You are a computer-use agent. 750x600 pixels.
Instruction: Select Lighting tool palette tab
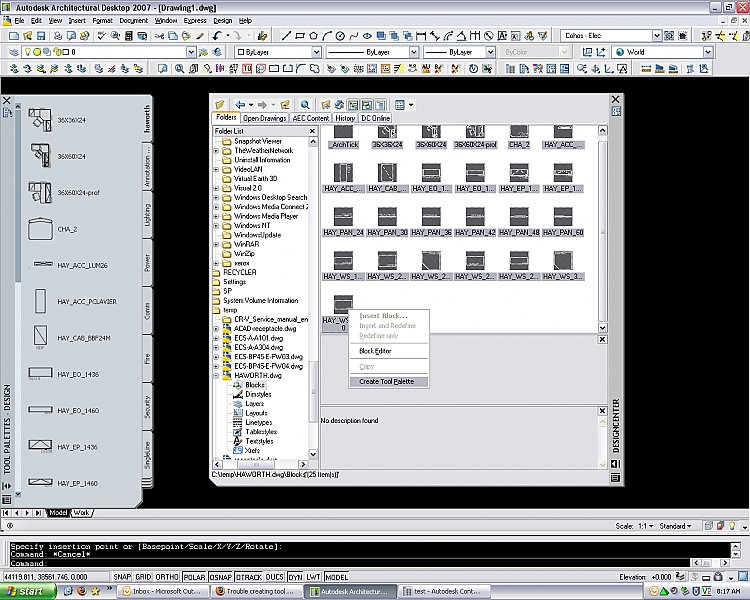[147, 215]
